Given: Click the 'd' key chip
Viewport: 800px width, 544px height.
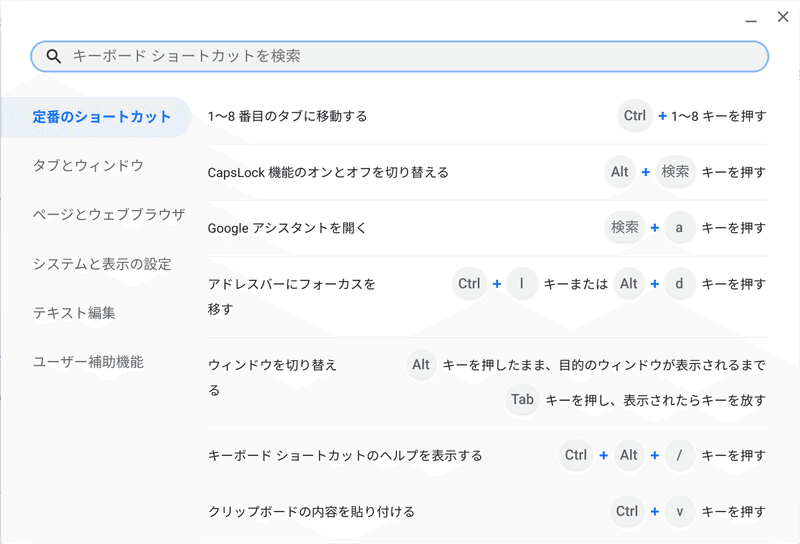Looking at the screenshot, I should [x=680, y=284].
